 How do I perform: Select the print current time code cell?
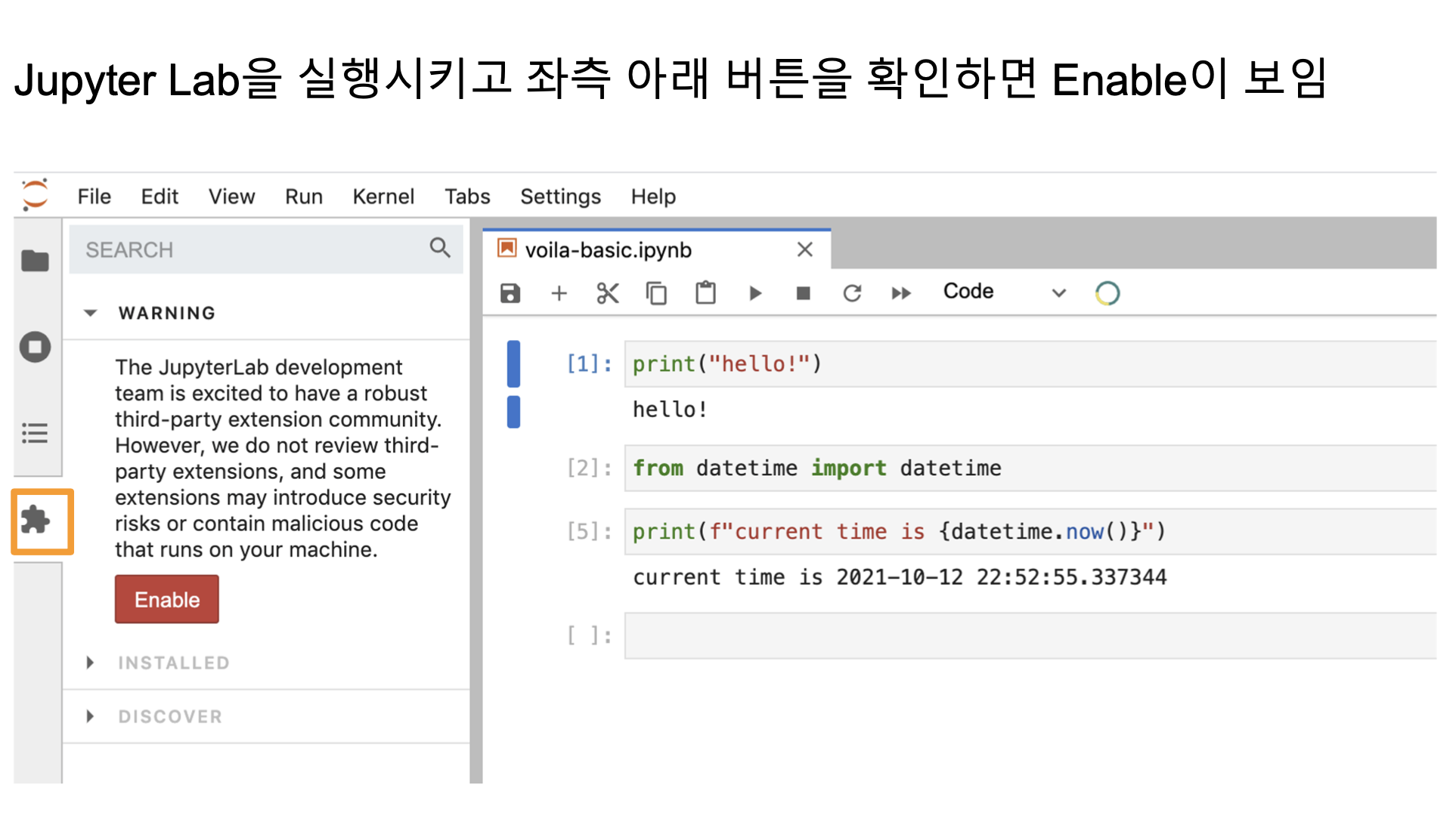coord(1030,532)
